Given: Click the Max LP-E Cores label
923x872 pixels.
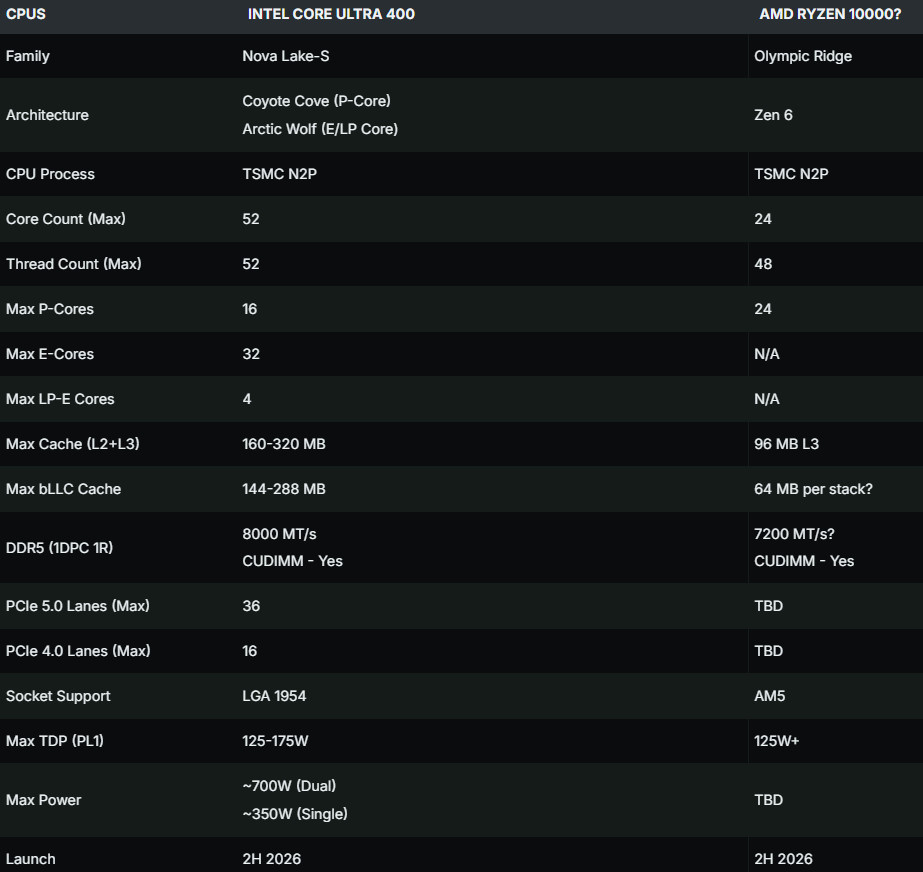Looking at the screenshot, I should (x=60, y=399).
